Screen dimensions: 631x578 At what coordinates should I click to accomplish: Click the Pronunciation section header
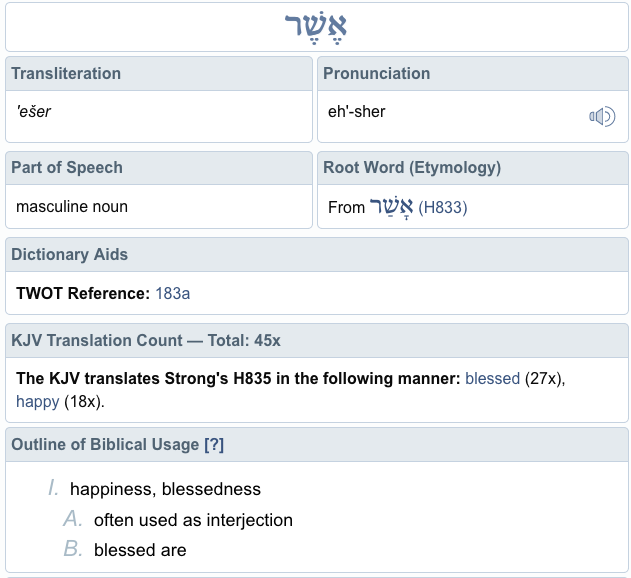[377, 74]
